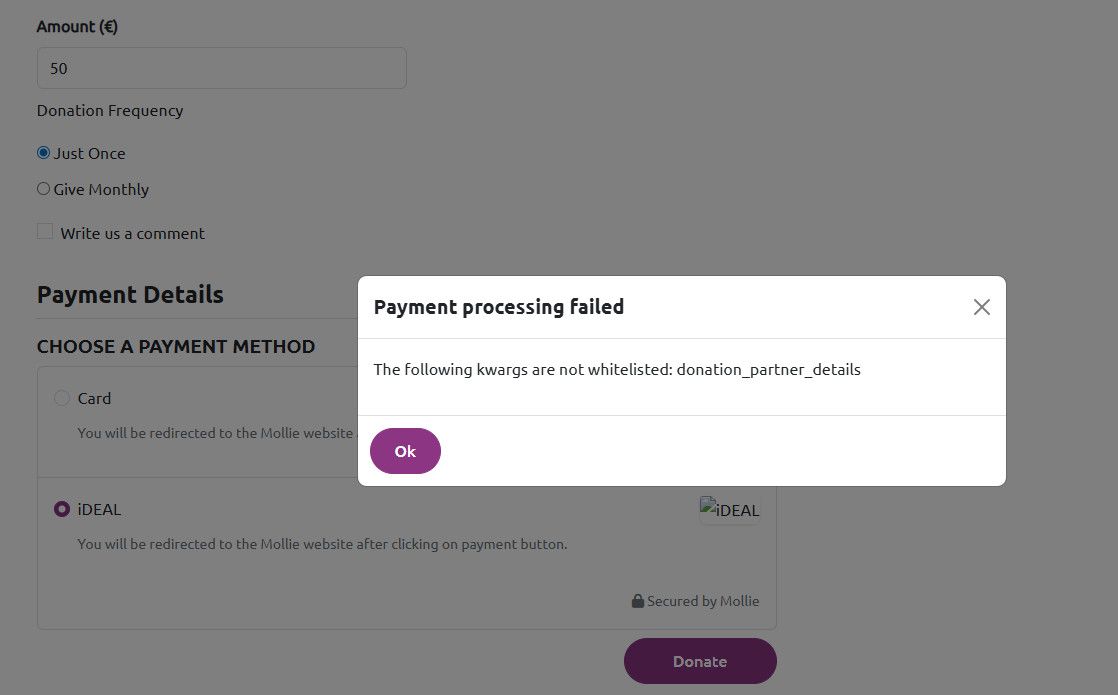
Task: Click the lock icon beside Secured by Mollie
Action: click(637, 601)
